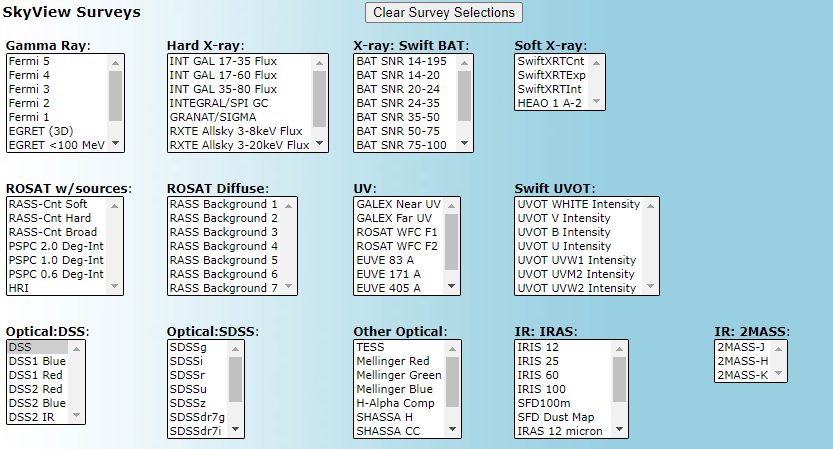Pick BAT SNR 14-195 option

click(x=405, y=61)
